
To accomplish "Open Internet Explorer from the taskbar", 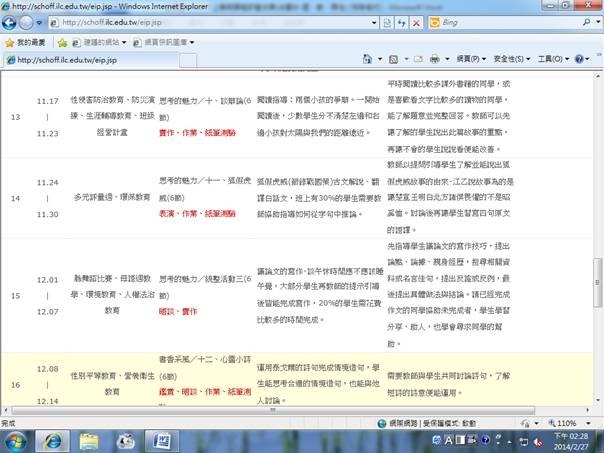I will pyautogui.click(x=50, y=440).
